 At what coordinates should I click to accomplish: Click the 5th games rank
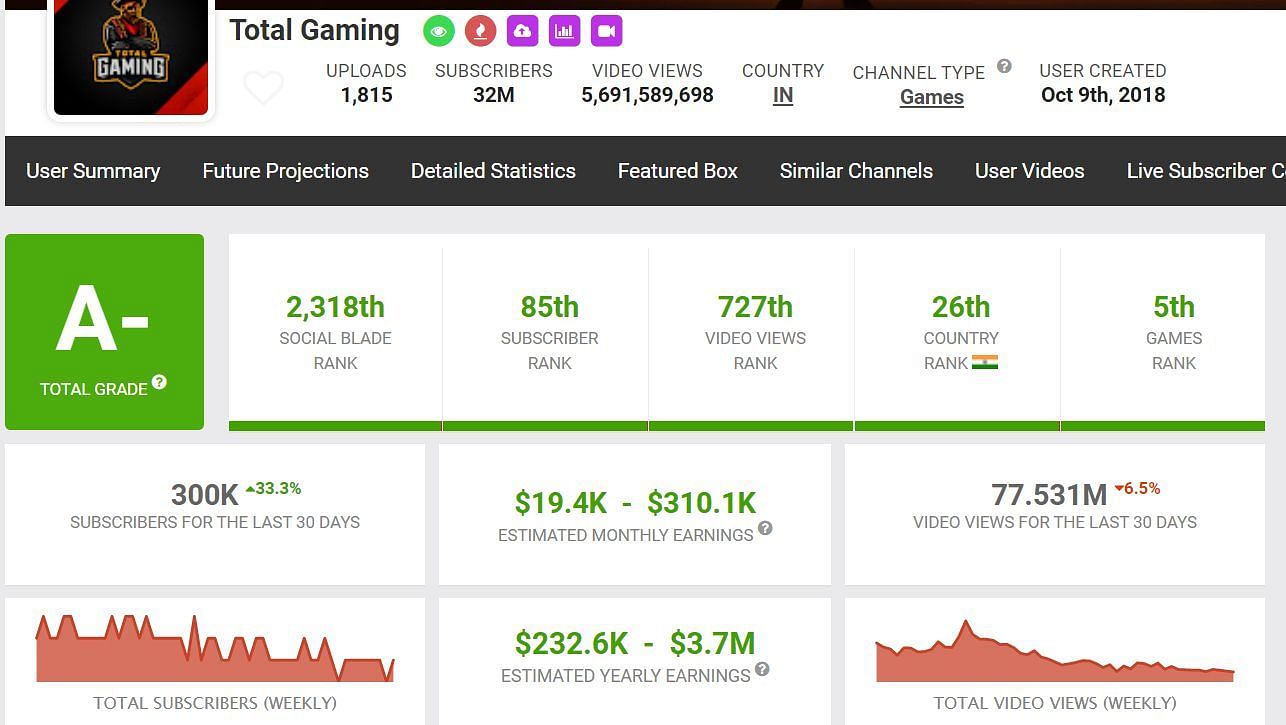pyautogui.click(x=1174, y=306)
